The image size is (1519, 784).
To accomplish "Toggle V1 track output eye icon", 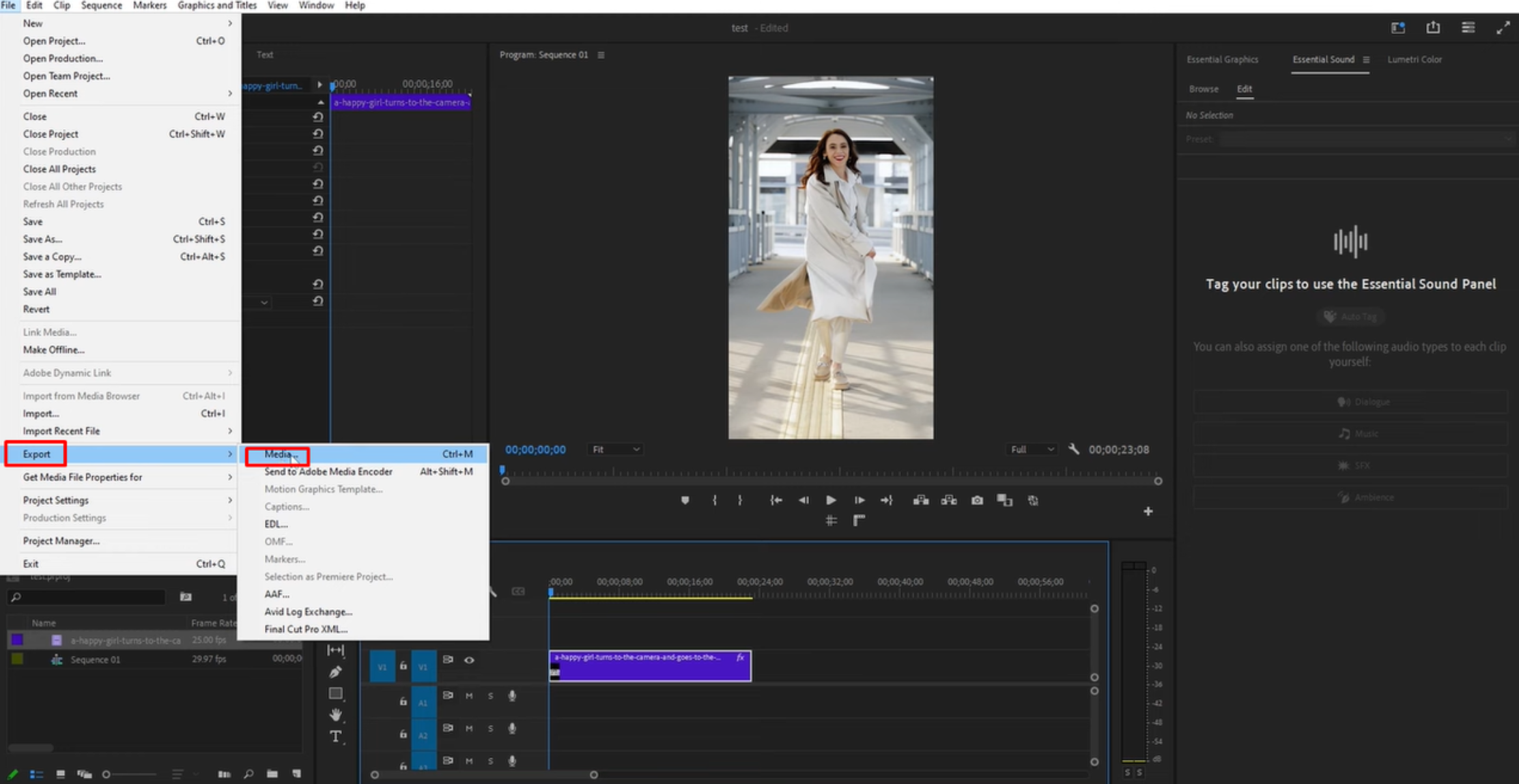I will 469,659.
